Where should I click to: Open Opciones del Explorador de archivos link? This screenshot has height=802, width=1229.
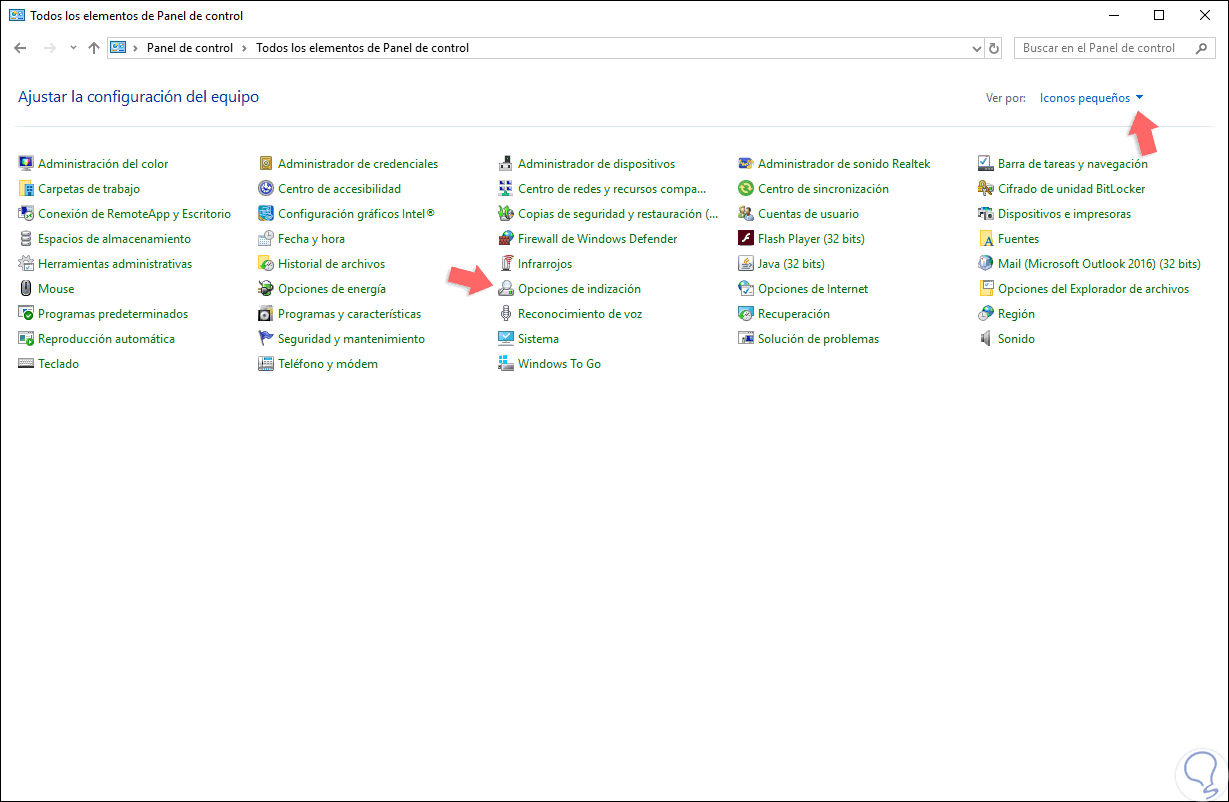click(x=1093, y=289)
